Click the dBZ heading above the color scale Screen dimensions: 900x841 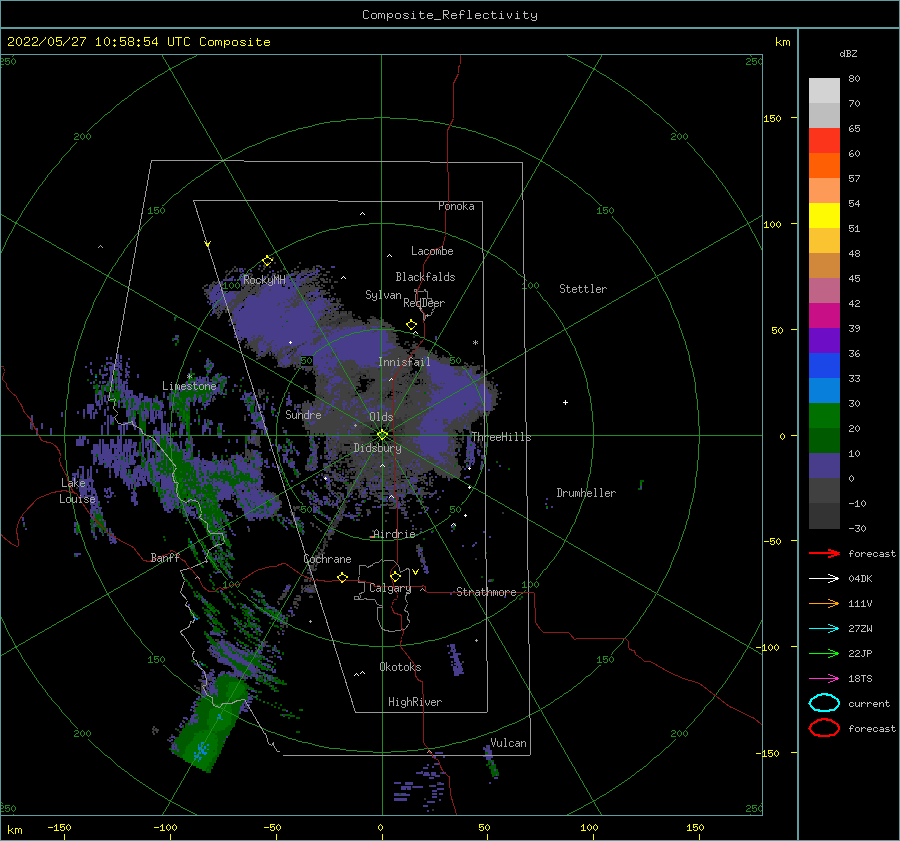tap(848, 53)
